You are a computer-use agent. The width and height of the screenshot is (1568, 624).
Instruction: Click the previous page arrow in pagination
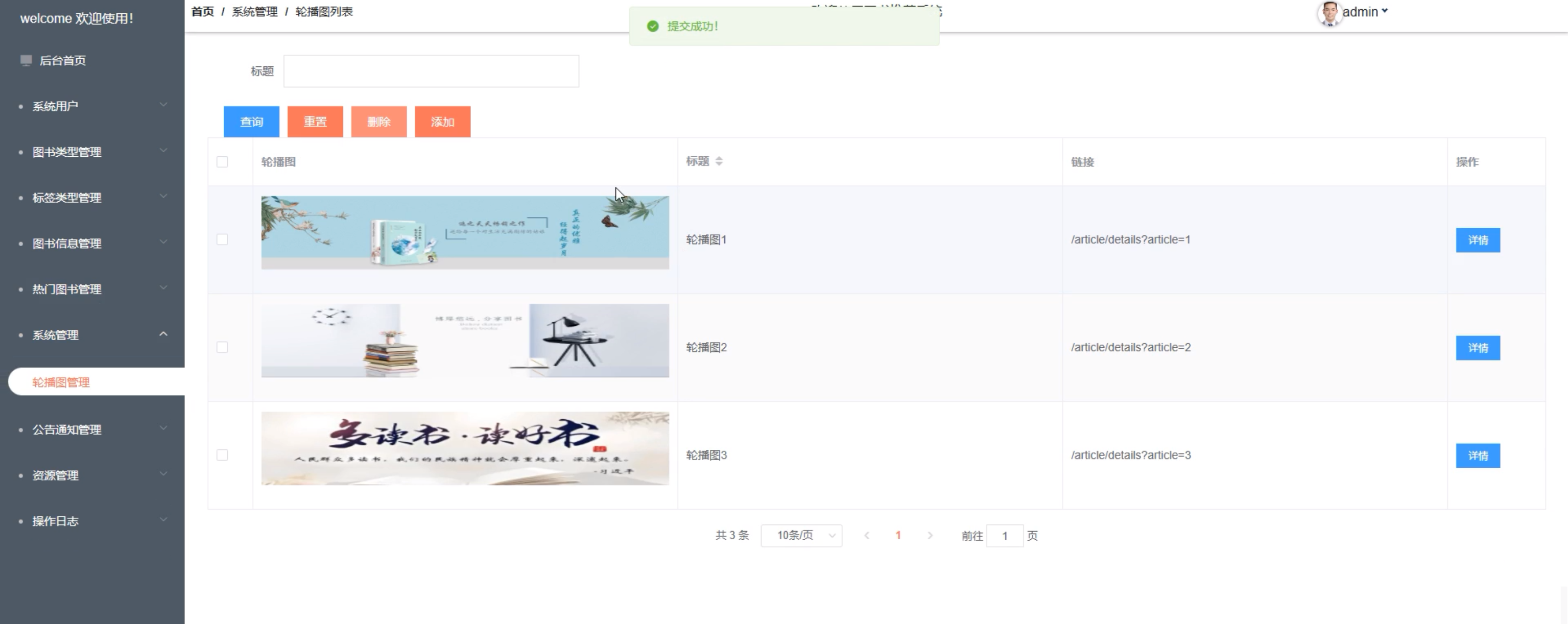tap(867, 536)
